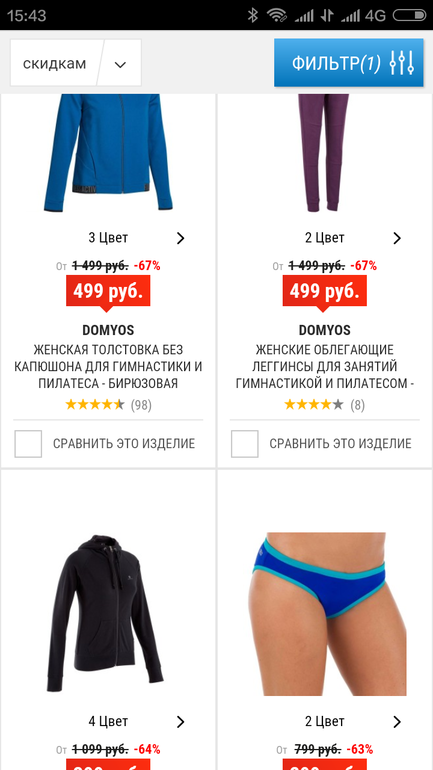This screenshot has height=770, width=433.
Task: Open the 'скидкам' sort dropdown
Action: (76, 63)
